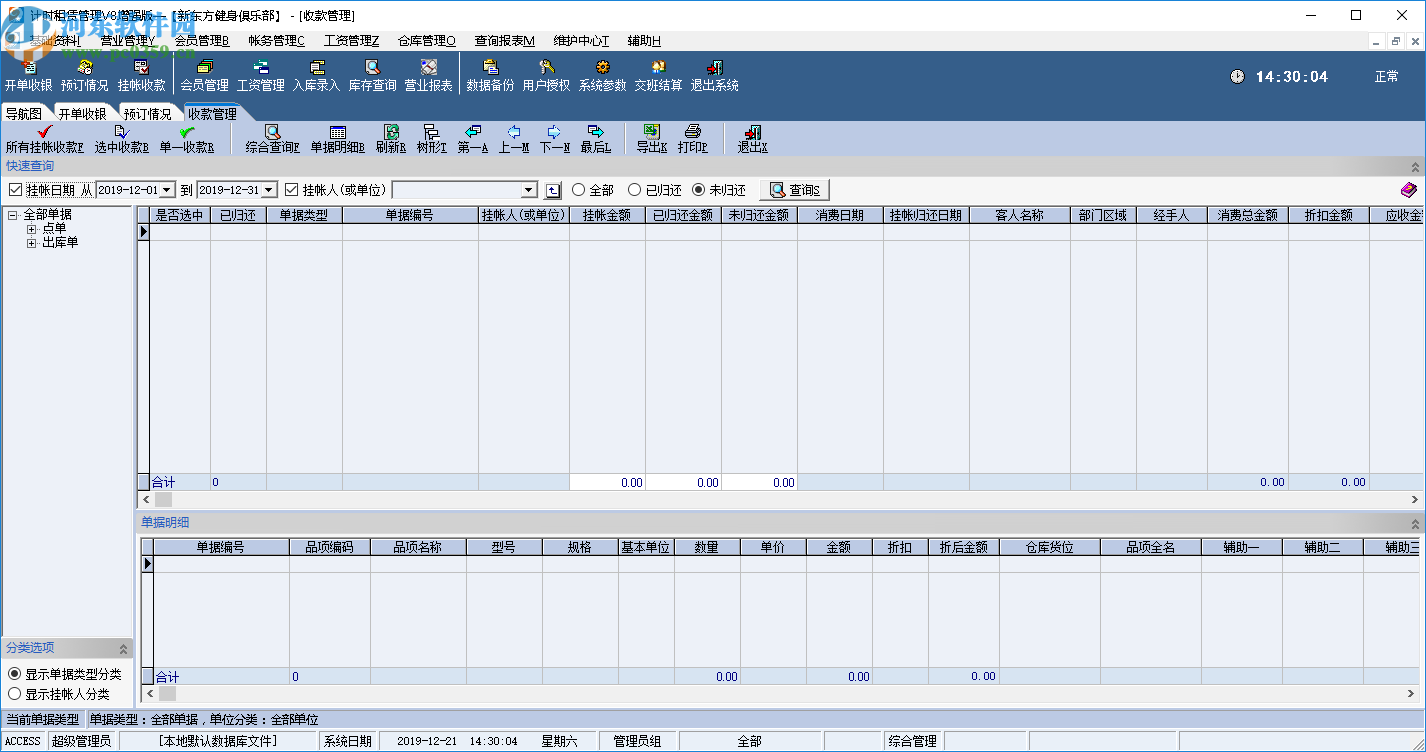1426x752 pixels.
Task: Expand the 出库单 tree node
Action: coord(31,243)
